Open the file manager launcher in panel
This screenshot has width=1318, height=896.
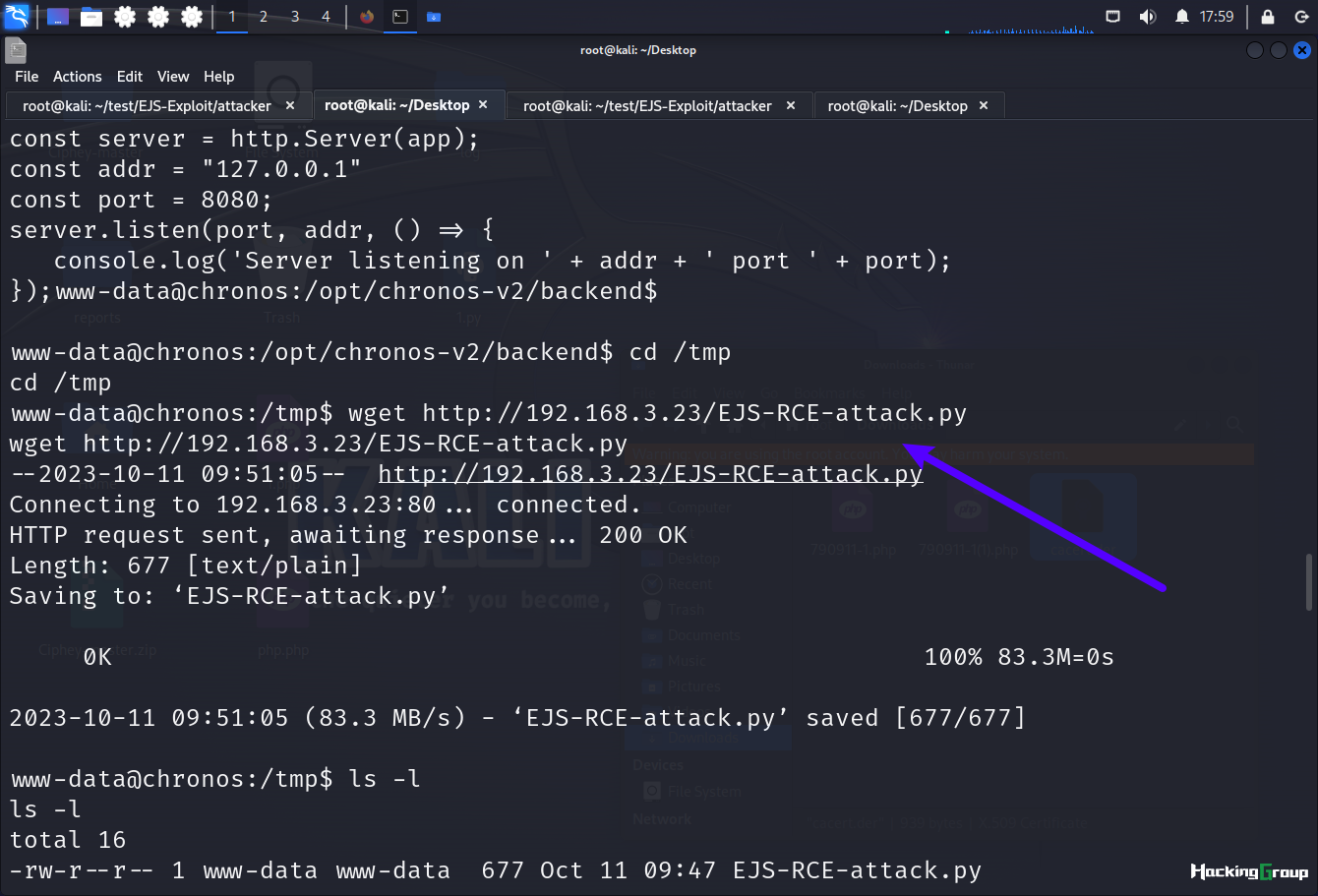tap(91, 17)
